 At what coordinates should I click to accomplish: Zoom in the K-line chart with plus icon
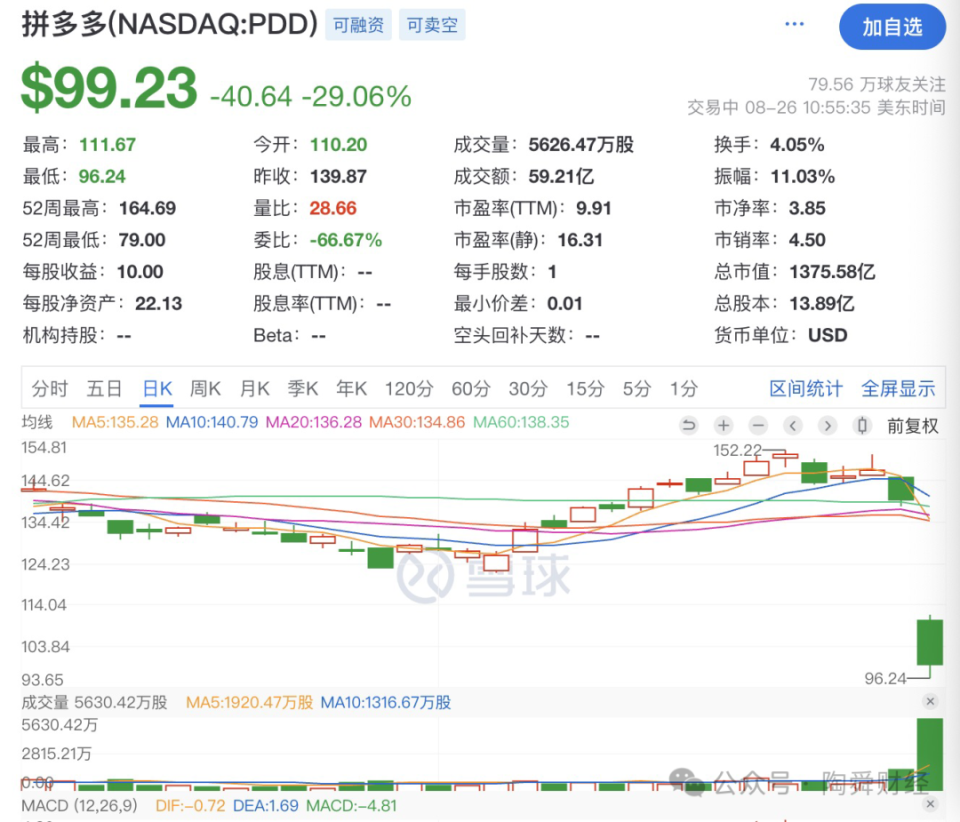point(723,425)
